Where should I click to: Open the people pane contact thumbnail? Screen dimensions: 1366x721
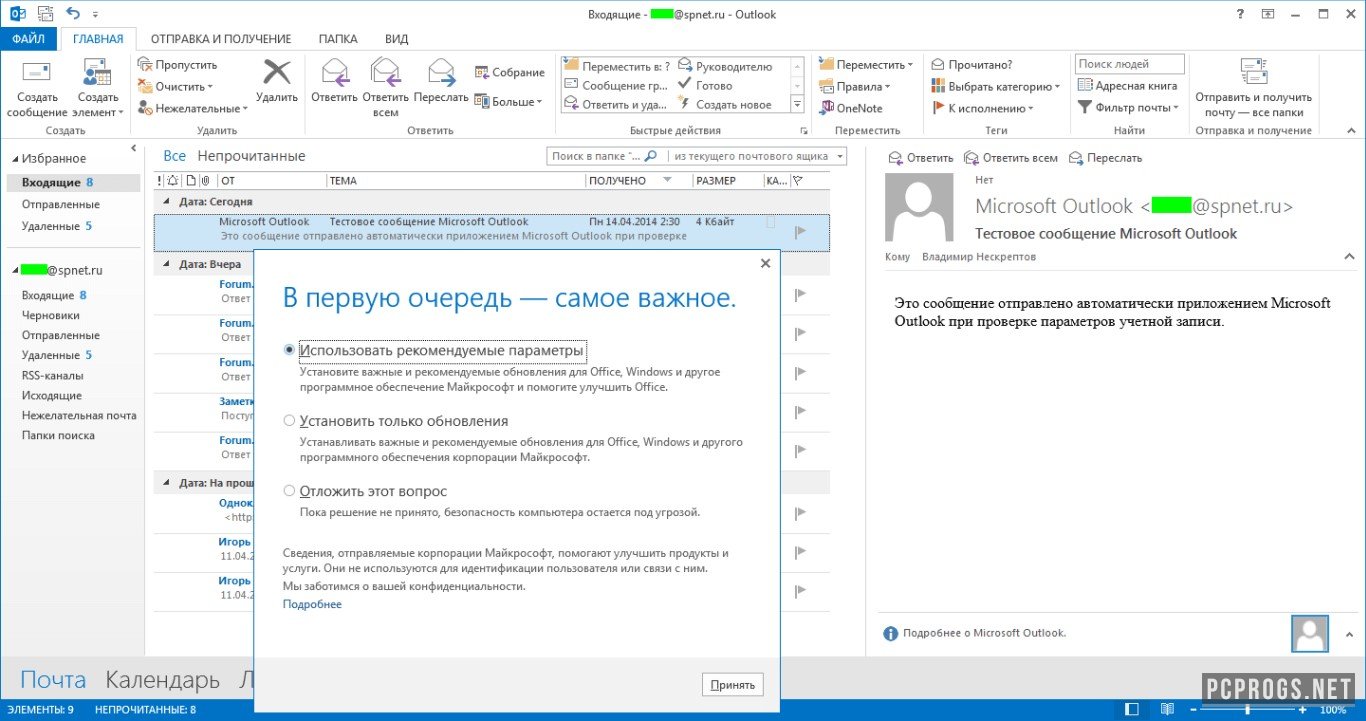pyautogui.click(x=1309, y=633)
